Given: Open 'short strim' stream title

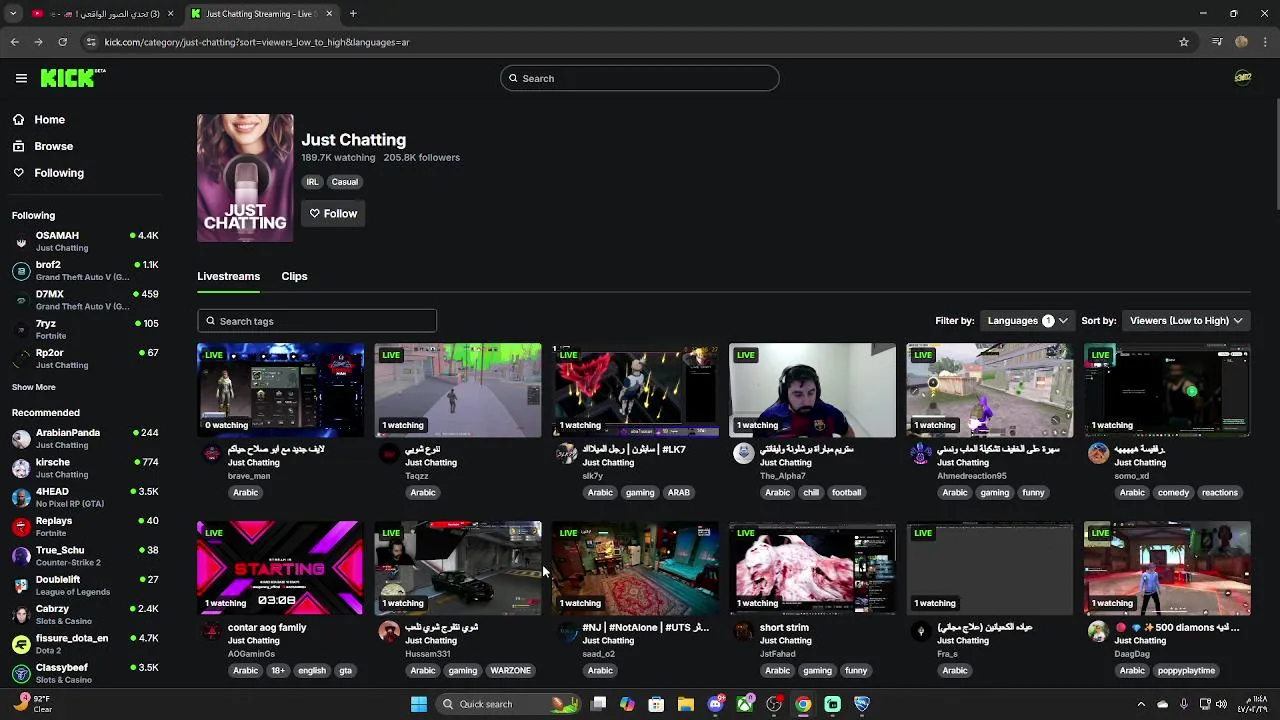Looking at the screenshot, I should [x=784, y=628].
